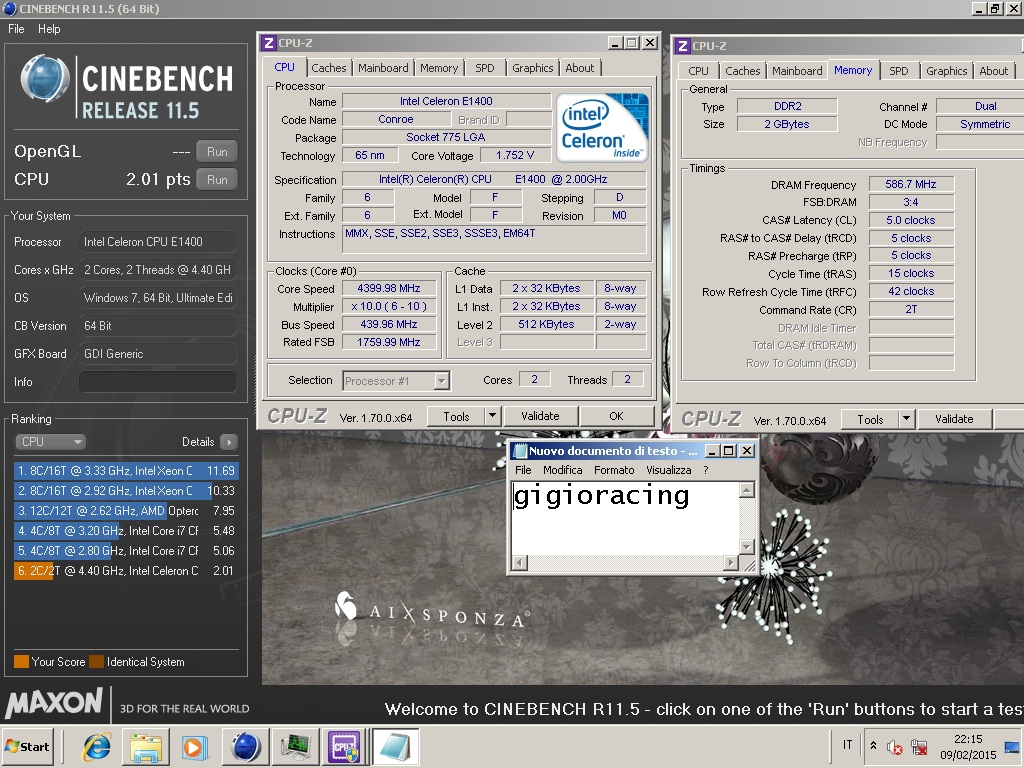Switch to Cinebench taskbar icon
This screenshot has height=768, width=1024.
(246, 747)
